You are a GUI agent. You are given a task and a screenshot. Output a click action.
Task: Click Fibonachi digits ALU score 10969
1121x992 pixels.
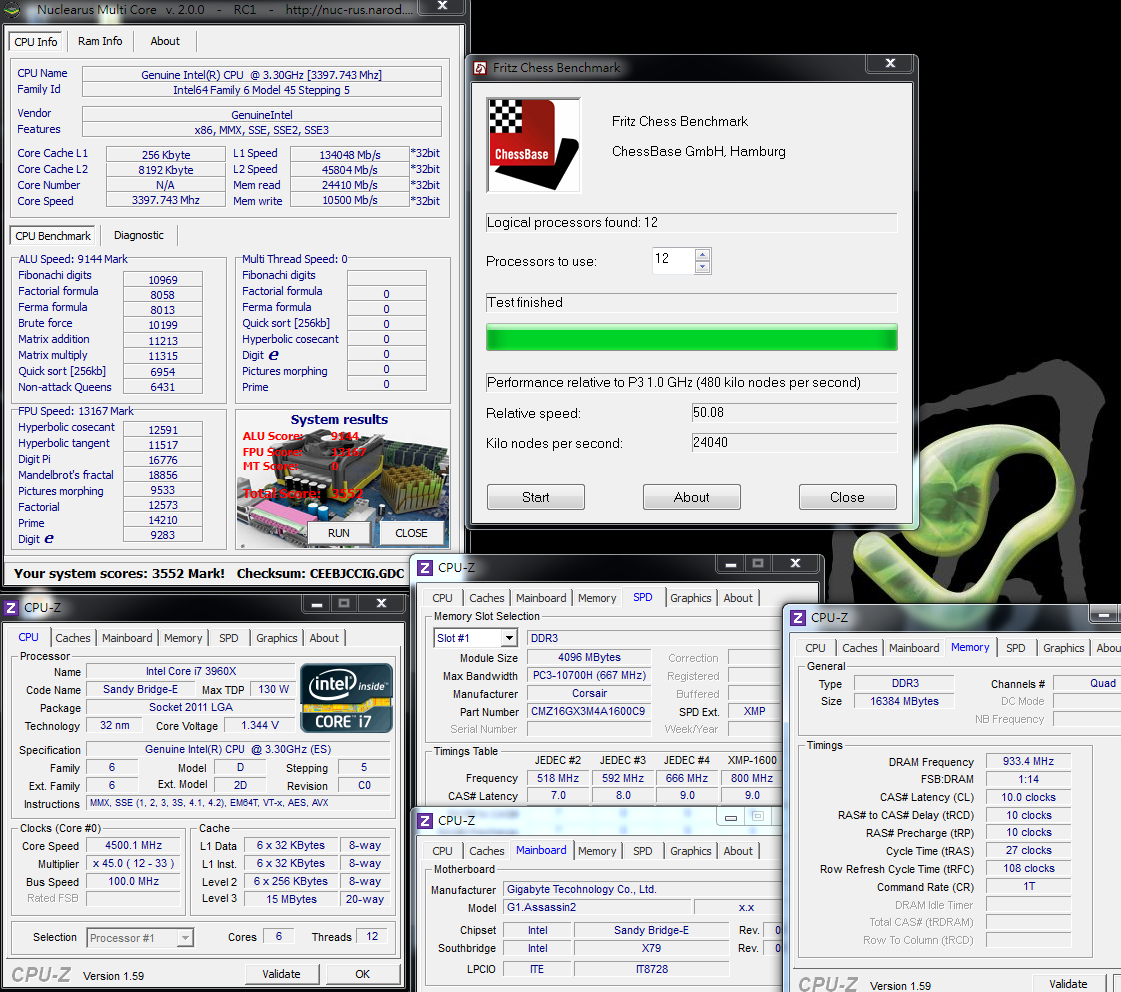click(163, 279)
